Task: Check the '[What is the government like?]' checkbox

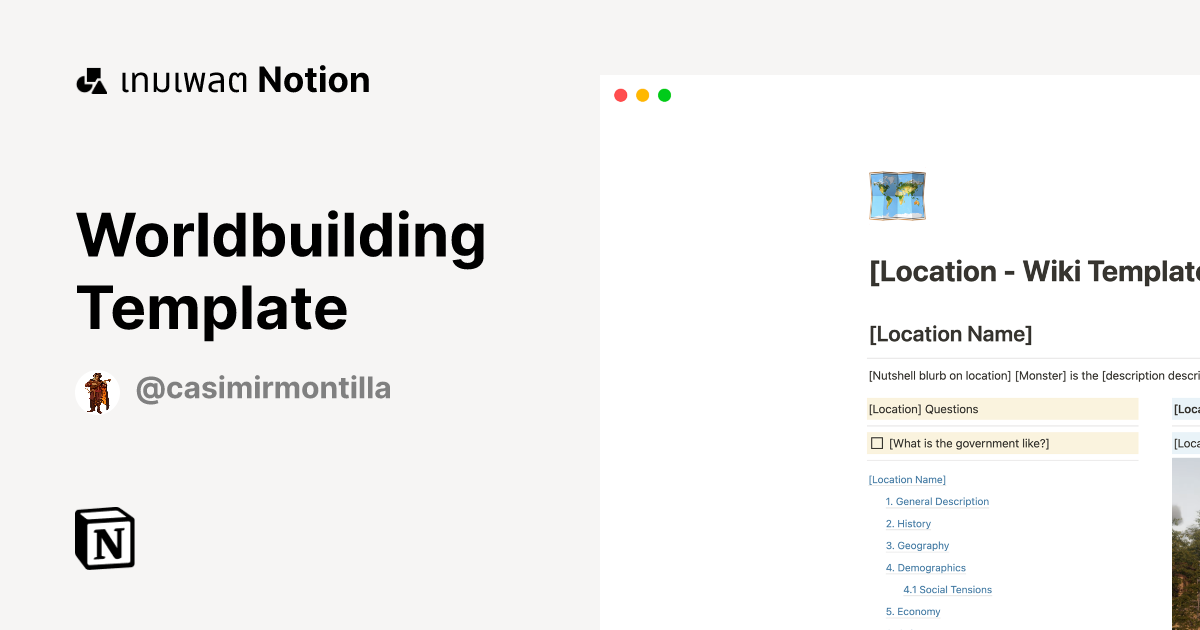Action: pyautogui.click(x=877, y=443)
